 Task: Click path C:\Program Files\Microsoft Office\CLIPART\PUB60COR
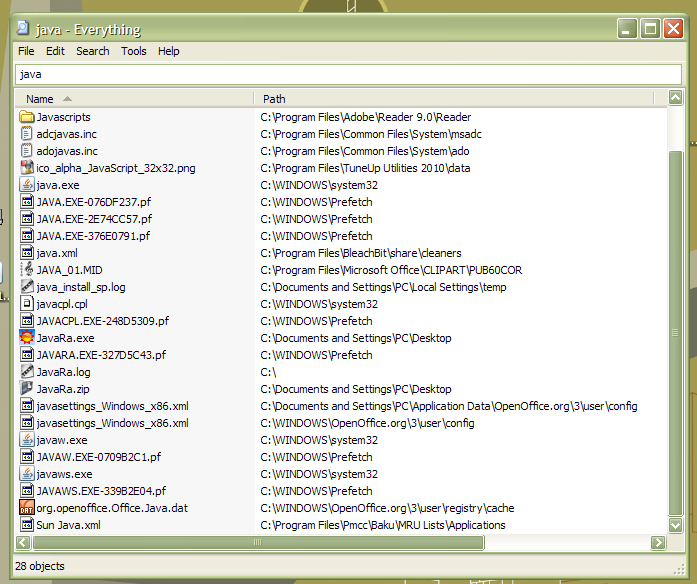[x=391, y=269]
